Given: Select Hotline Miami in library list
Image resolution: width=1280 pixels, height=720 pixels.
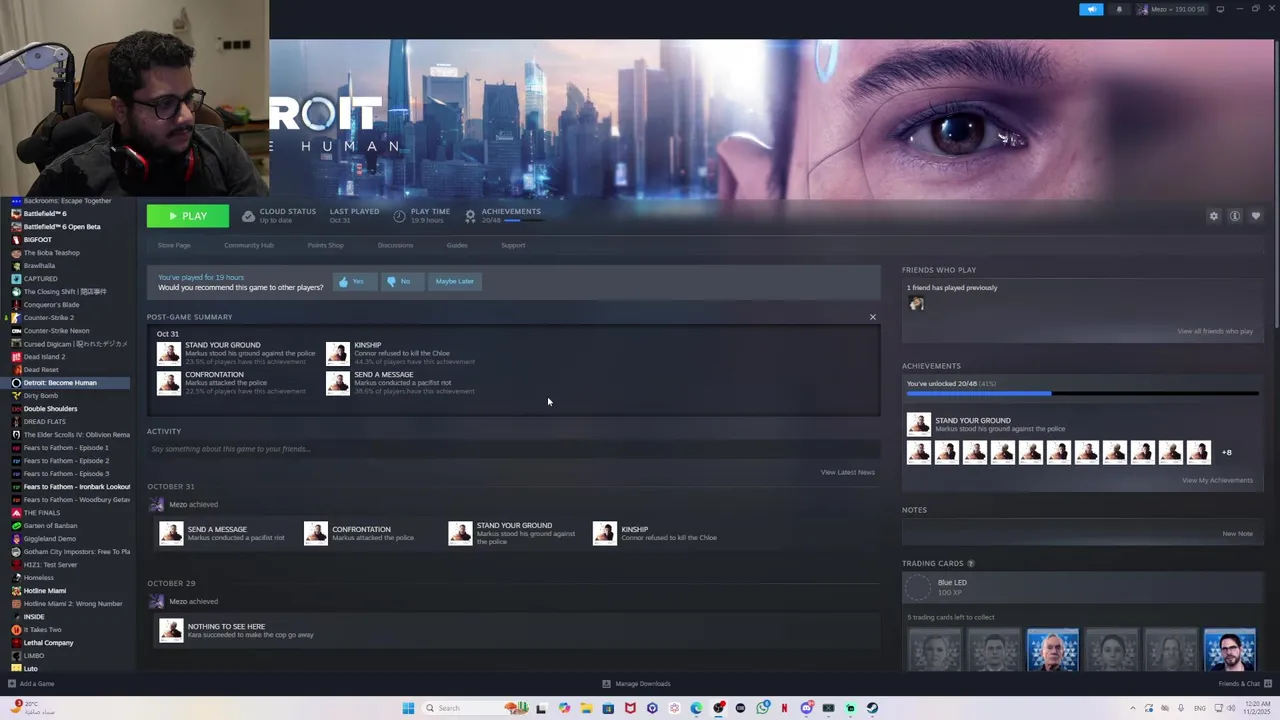Looking at the screenshot, I should click(44, 591).
